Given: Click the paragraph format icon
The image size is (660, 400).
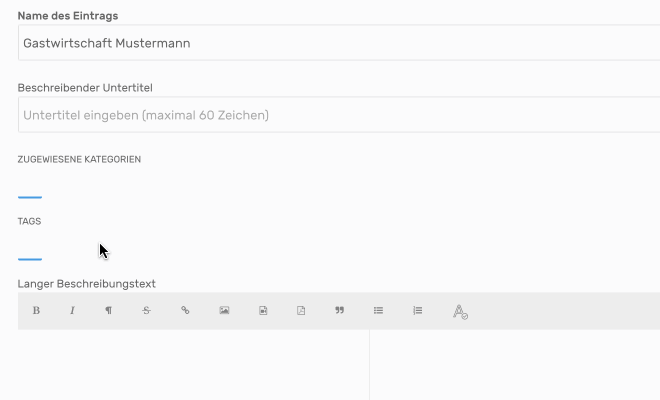Looking at the screenshot, I should 108,311.
